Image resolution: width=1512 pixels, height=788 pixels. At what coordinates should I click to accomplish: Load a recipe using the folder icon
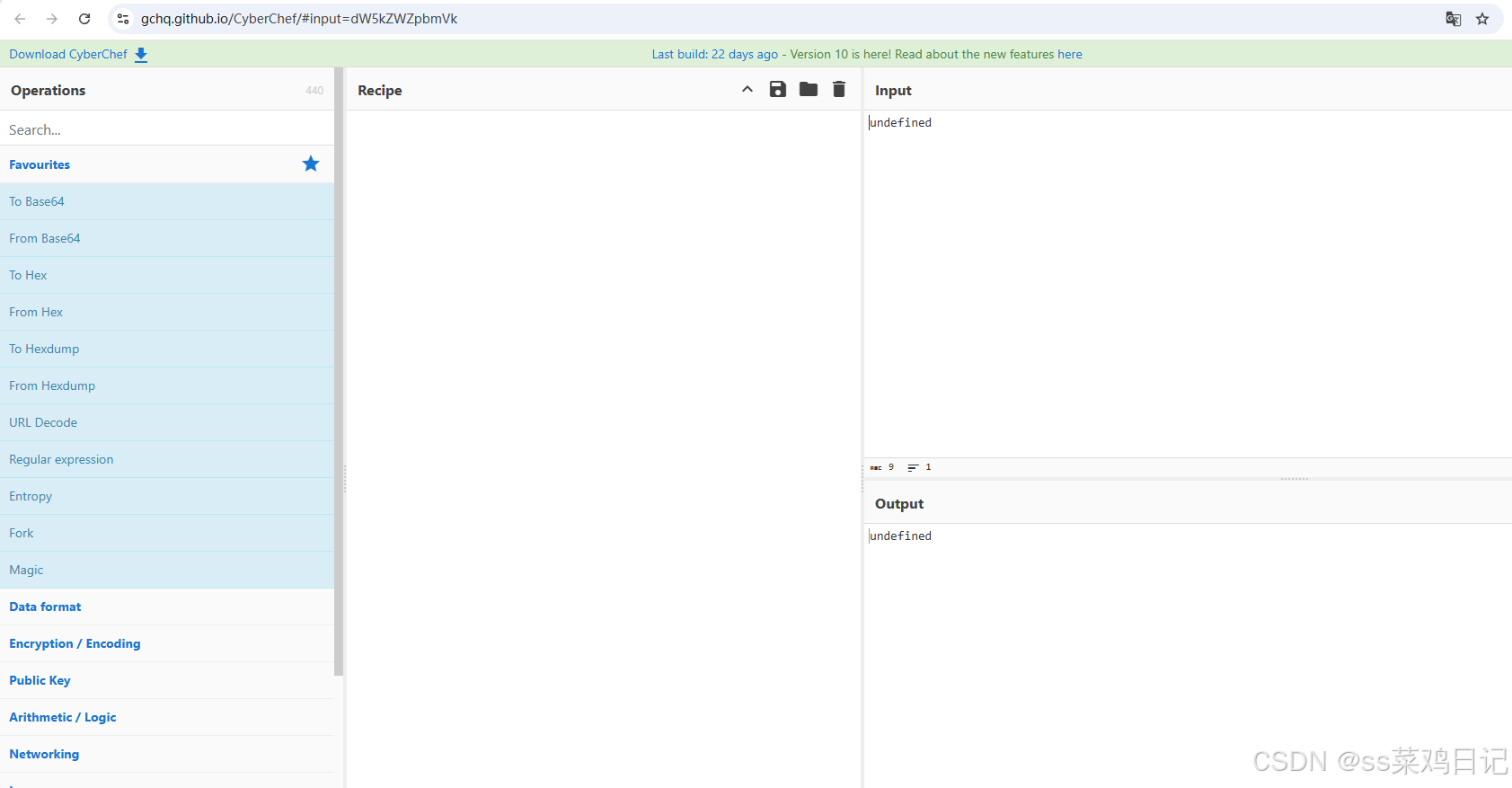click(809, 89)
